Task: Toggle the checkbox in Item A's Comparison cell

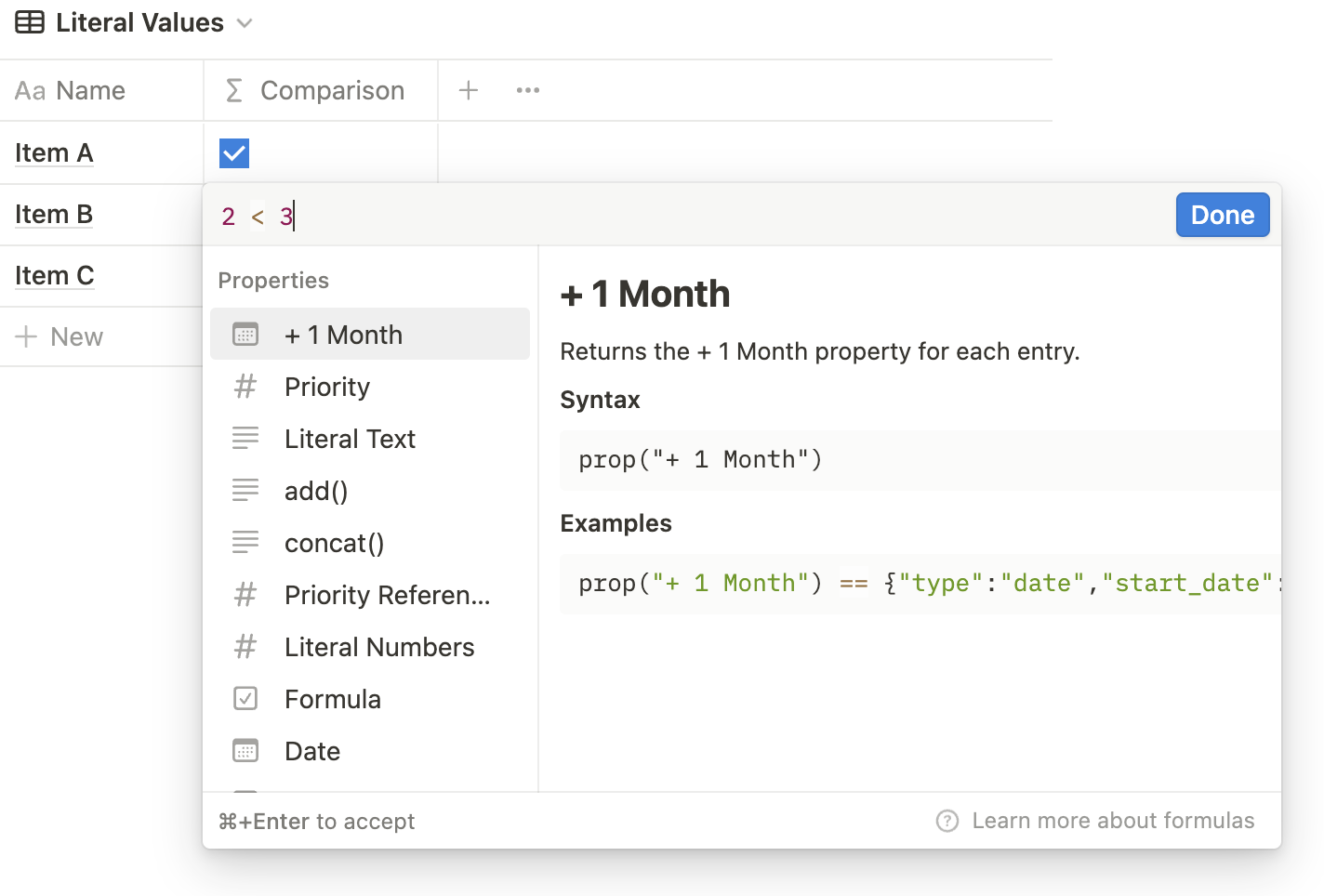Action: (x=233, y=152)
